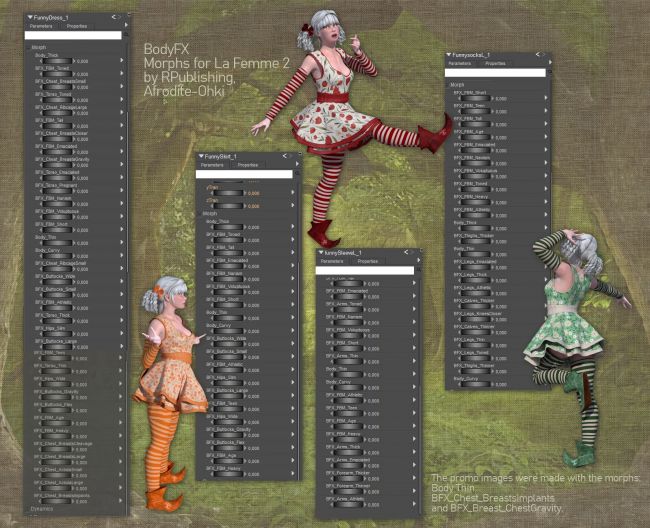Open the funnySleeveL_1 title dropdown
Viewport: 650px width, 528px height.
click(321, 252)
